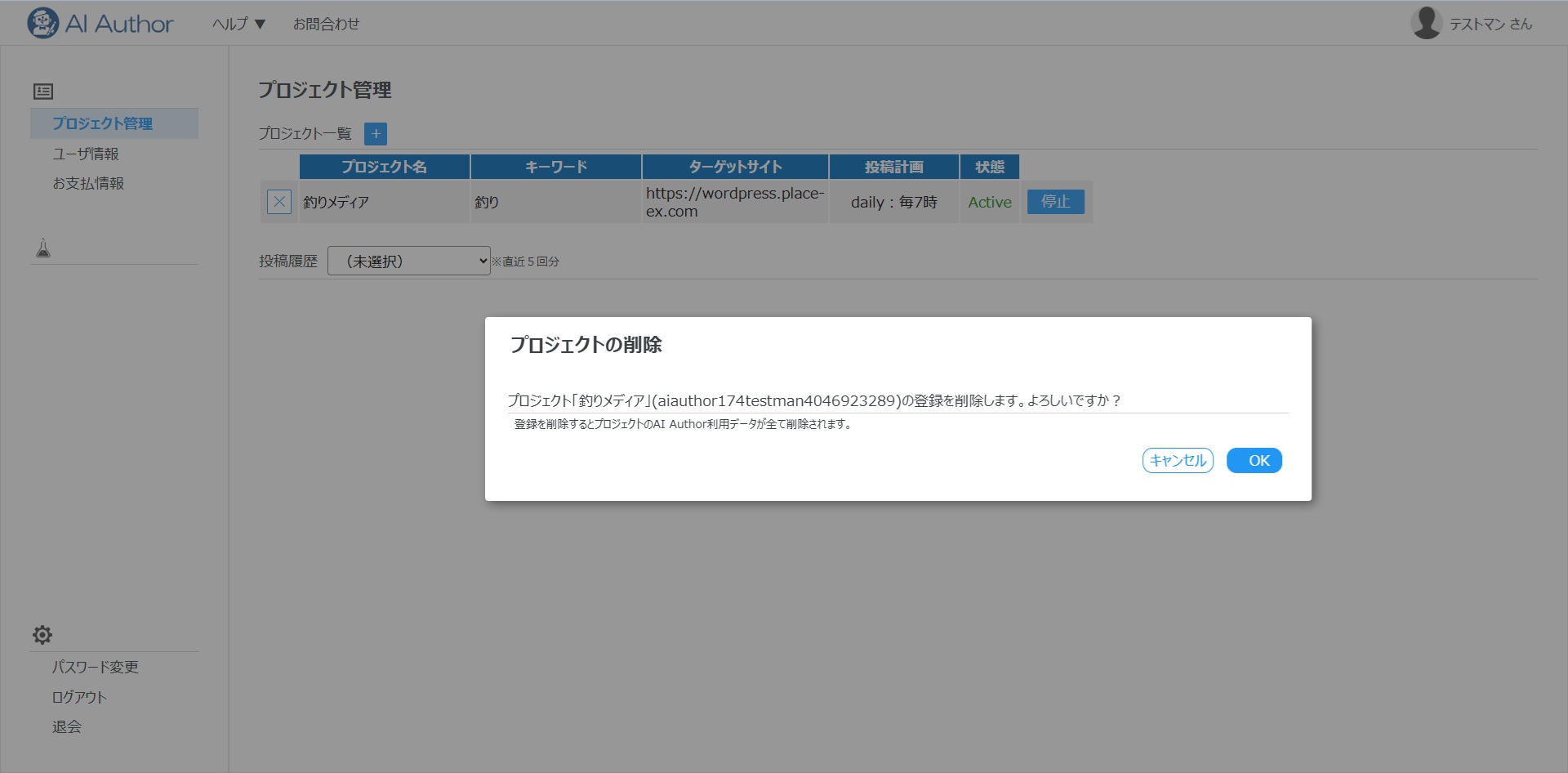The height and width of the screenshot is (773, 1568).
Task: Click the list icon above プロジェクト管理
Action: (43, 92)
